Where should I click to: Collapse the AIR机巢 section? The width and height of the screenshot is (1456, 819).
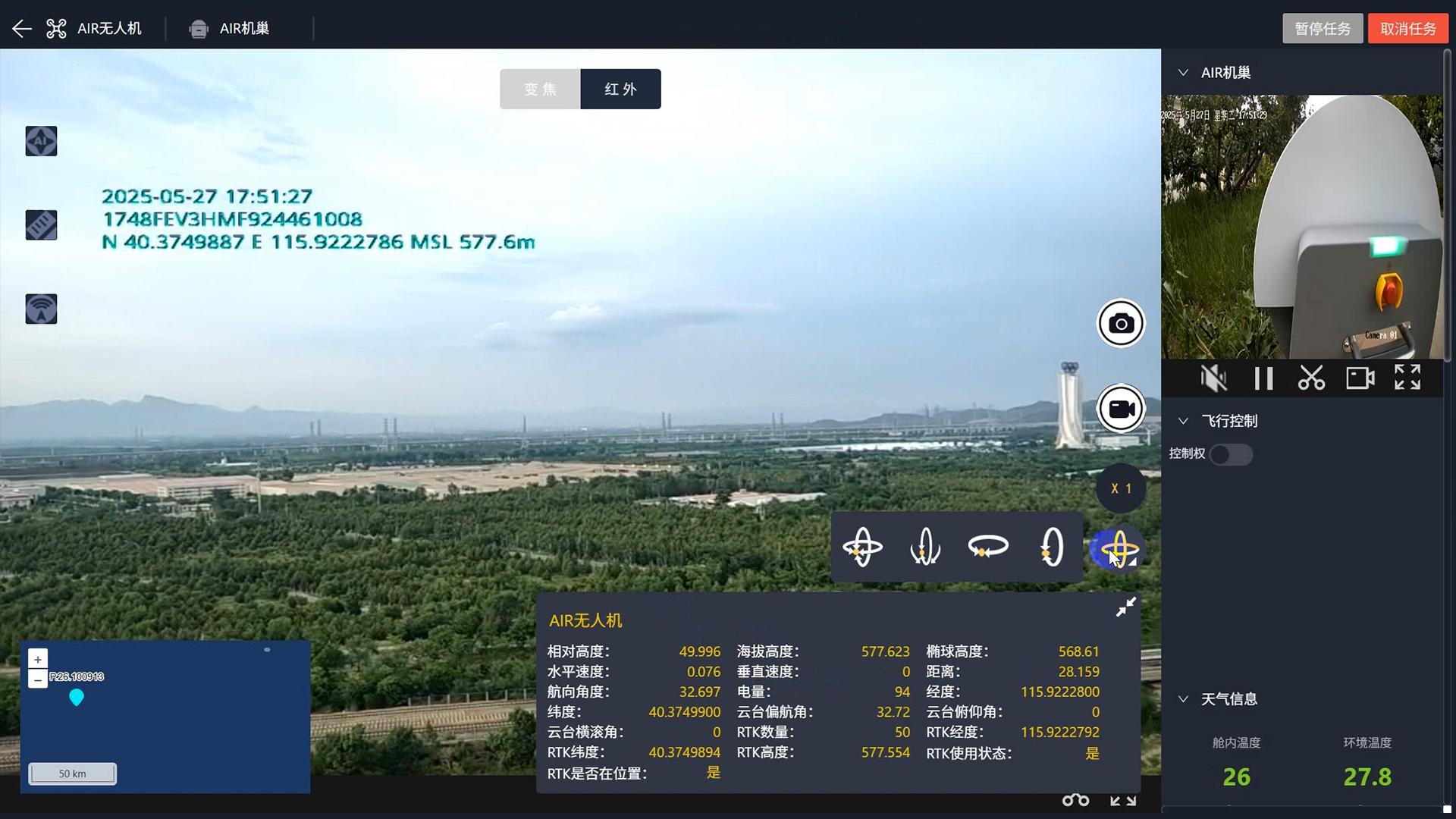coord(1183,73)
